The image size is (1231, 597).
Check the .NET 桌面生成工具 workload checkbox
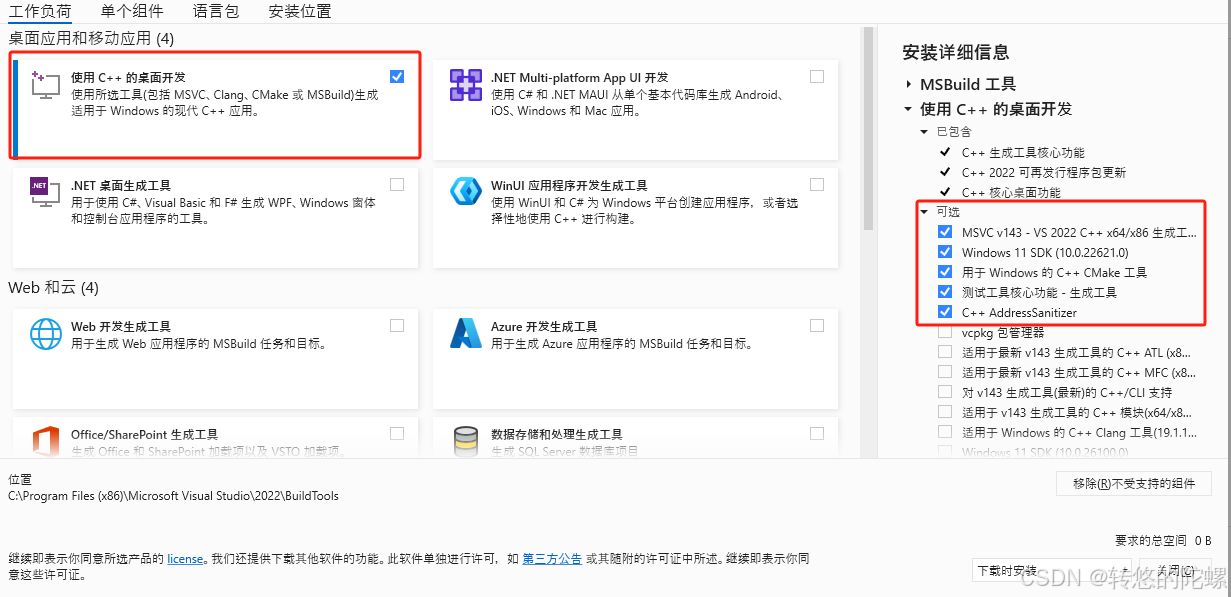pyautogui.click(x=397, y=184)
